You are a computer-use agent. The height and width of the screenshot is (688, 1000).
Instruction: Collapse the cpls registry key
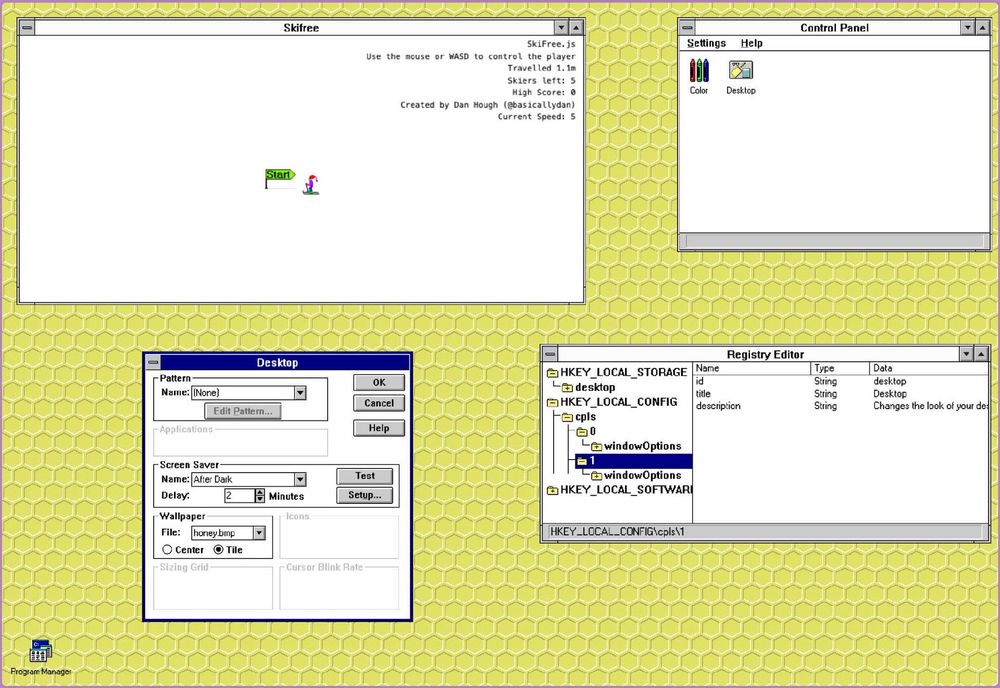(x=567, y=418)
